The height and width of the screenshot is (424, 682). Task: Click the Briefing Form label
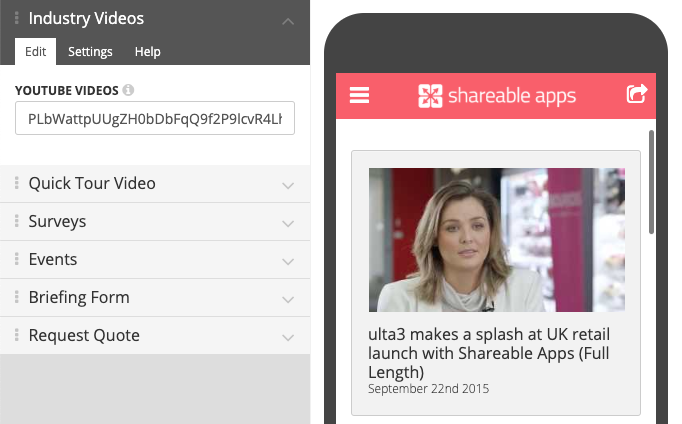79,297
